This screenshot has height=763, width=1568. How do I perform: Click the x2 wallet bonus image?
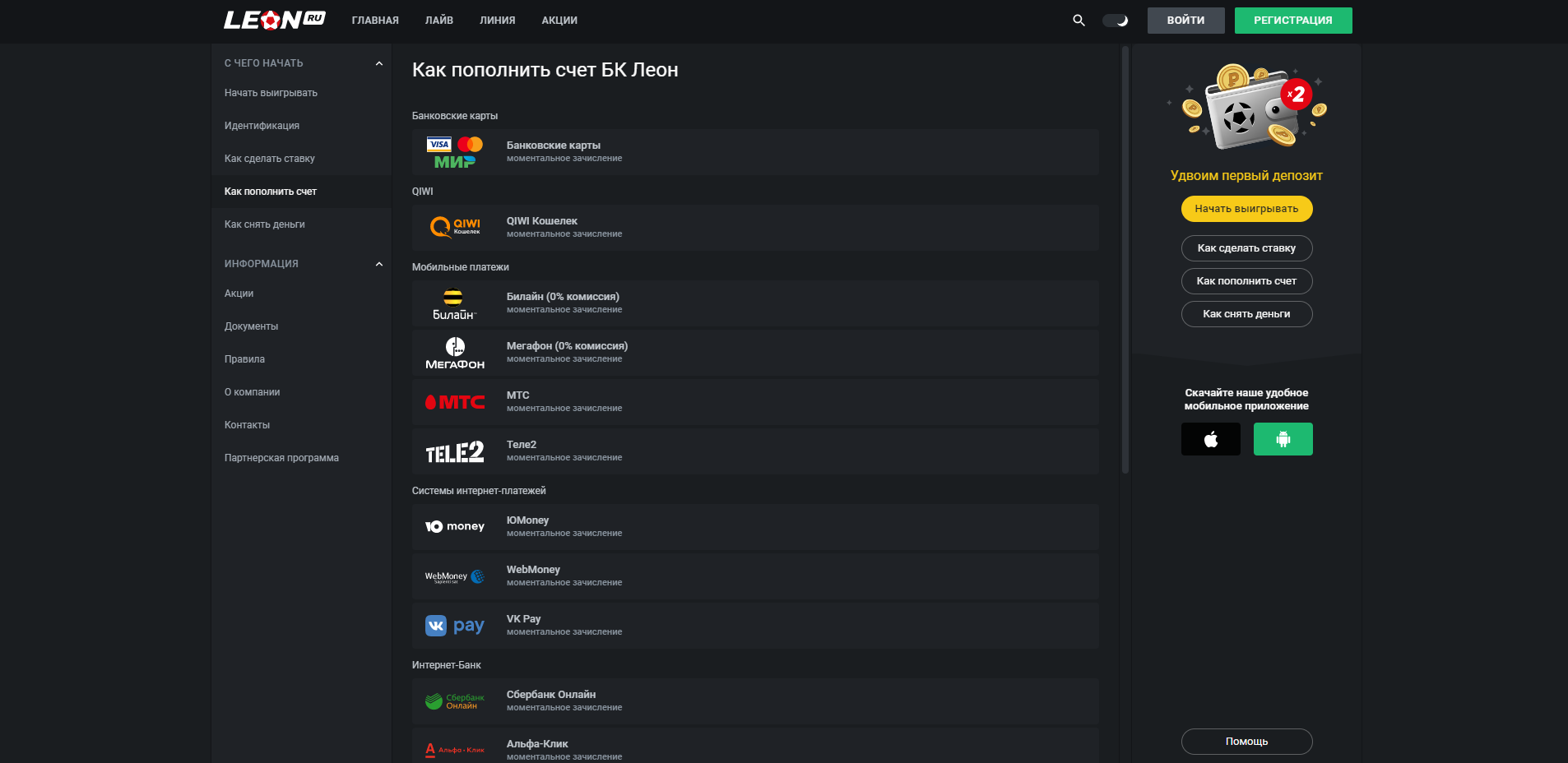pos(1247,109)
